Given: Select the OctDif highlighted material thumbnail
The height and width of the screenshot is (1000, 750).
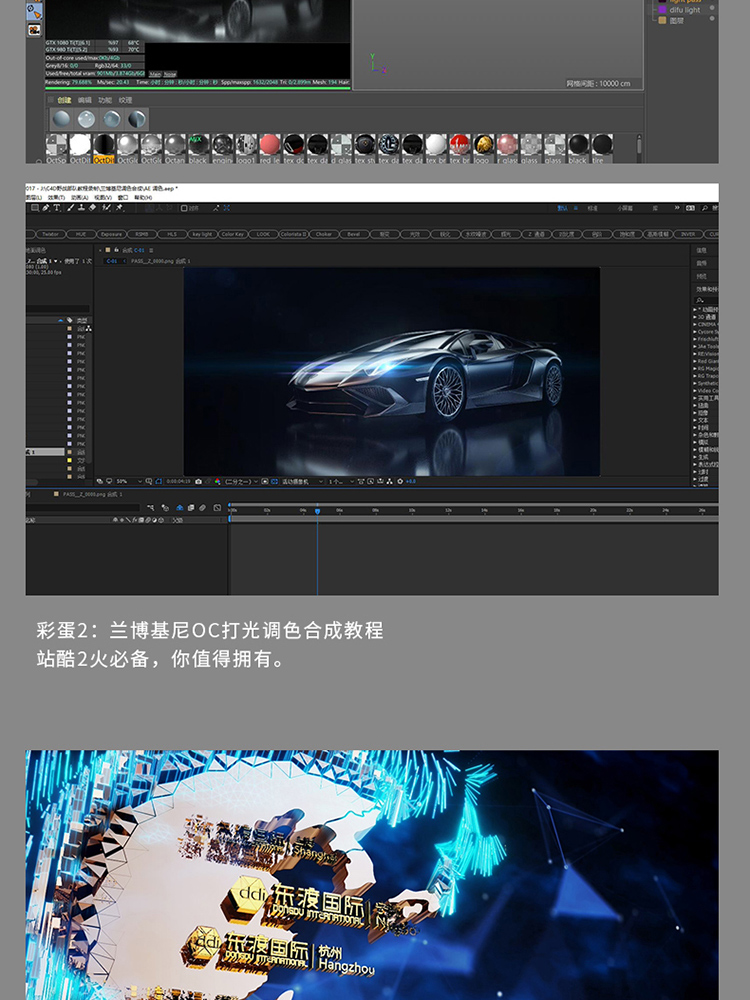Looking at the screenshot, I should [x=103, y=149].
